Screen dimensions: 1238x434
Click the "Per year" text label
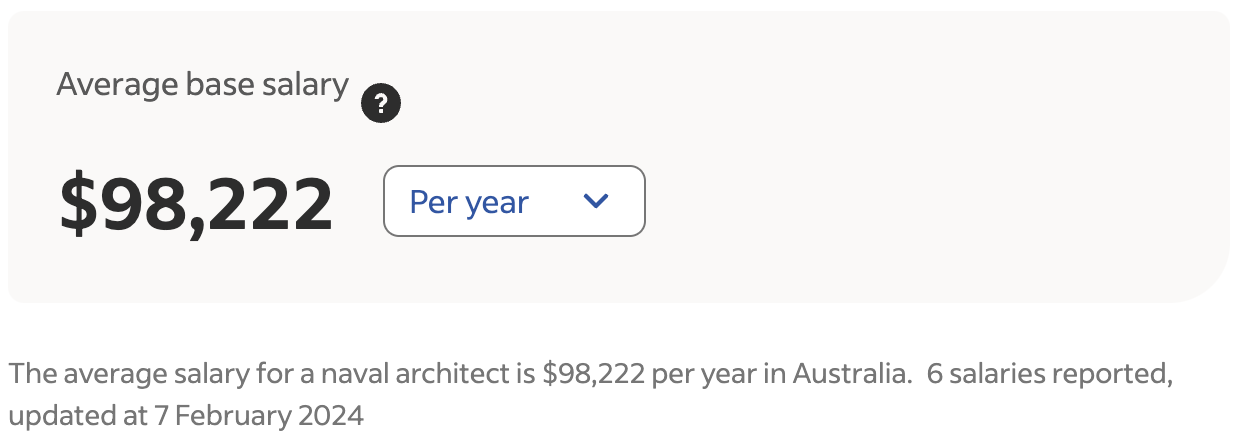pos(469,202)
